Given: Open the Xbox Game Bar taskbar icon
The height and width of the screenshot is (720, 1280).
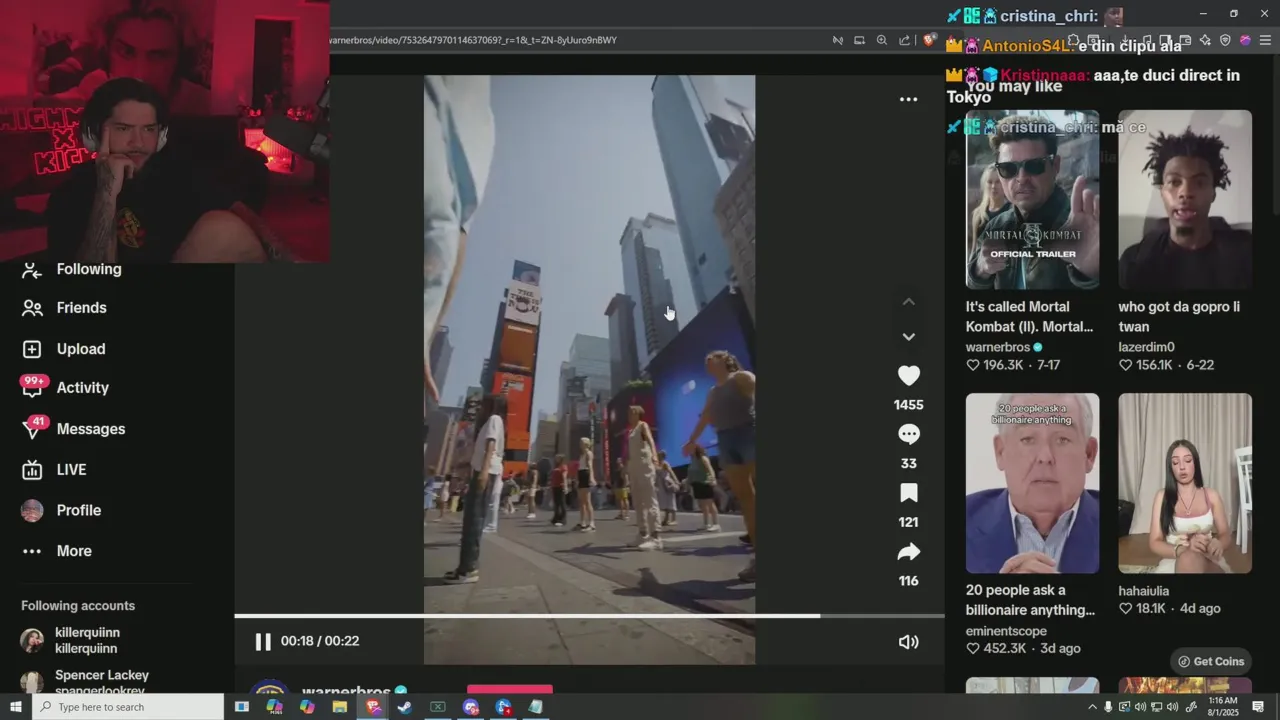Looking at the screenshot, I should pyautogui.click(x=438, y=707).
